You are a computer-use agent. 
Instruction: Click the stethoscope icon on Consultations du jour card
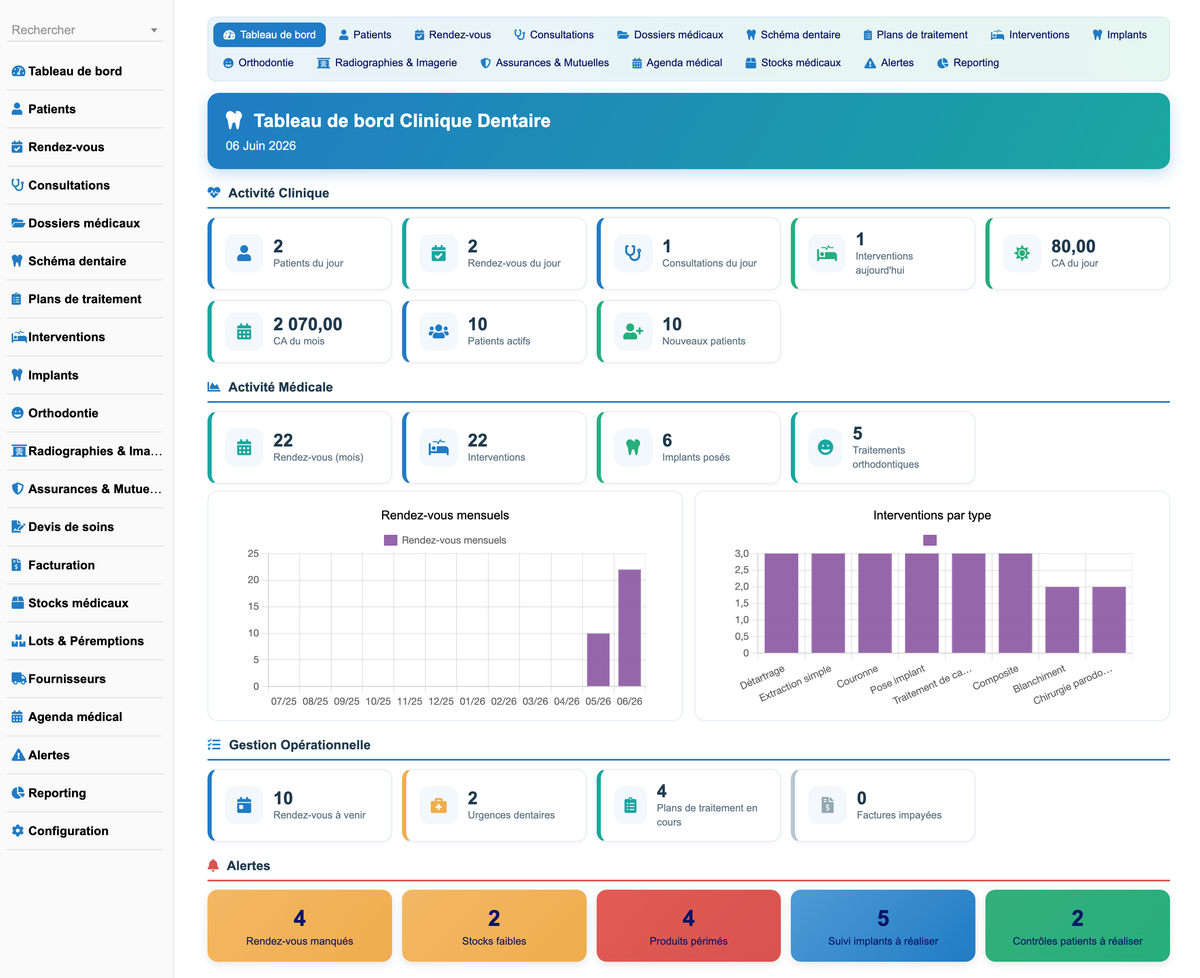pos(632,254)
